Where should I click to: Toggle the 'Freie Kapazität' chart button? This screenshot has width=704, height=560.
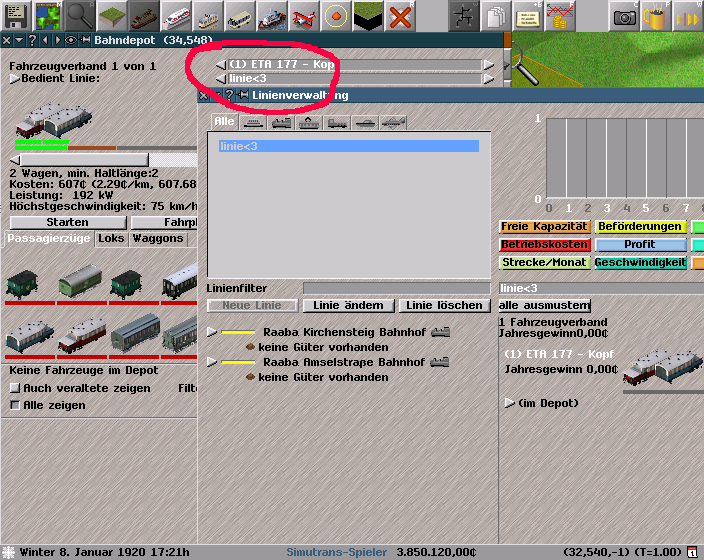pyautogui.click(x=544, y=227)
